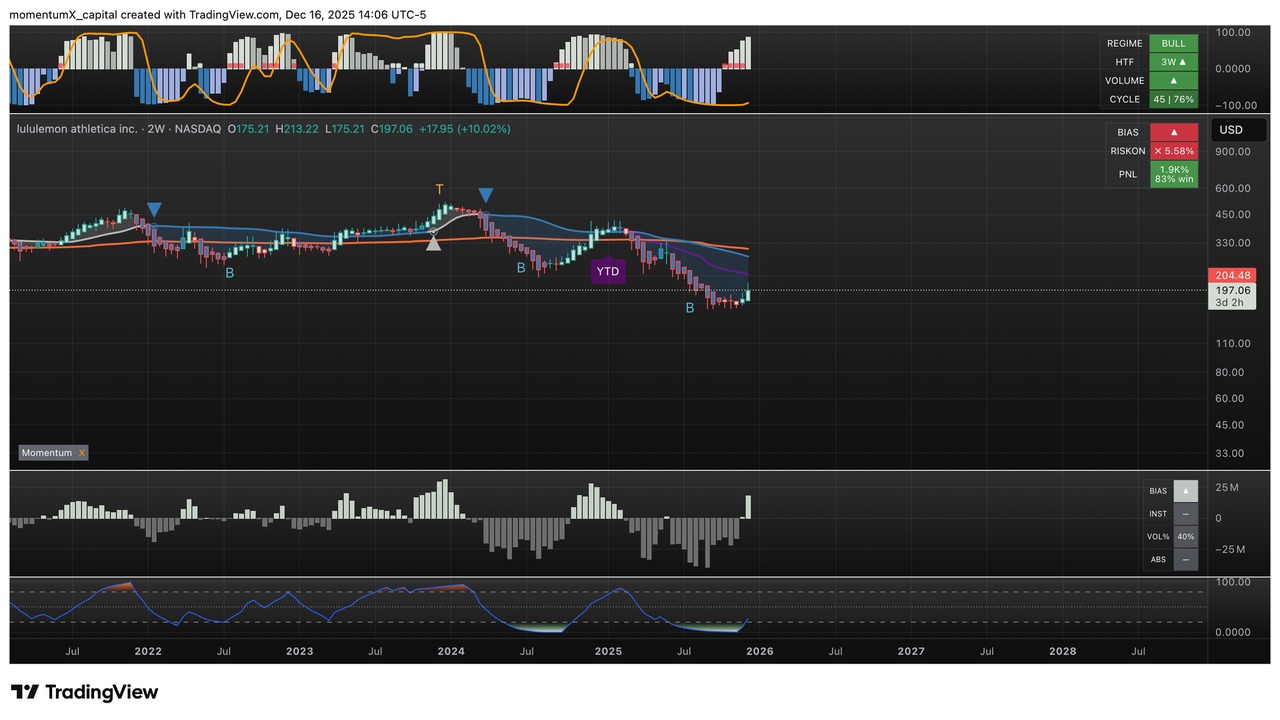Click the orange T marker above the candles
Screen dimensions: 1280x720
point(439,189)
